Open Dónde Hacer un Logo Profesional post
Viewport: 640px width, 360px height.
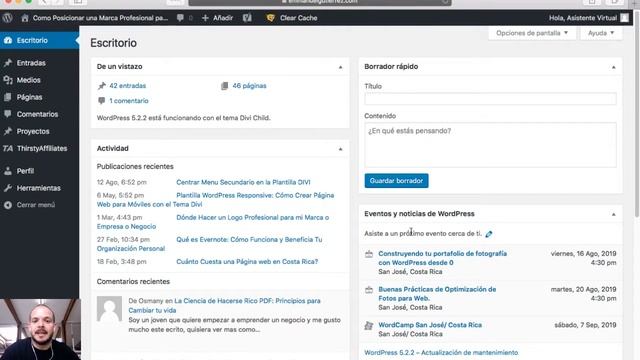253,218
